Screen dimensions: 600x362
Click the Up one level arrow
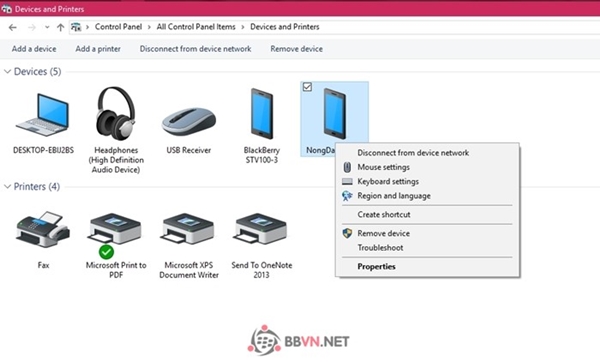[60, 28]
